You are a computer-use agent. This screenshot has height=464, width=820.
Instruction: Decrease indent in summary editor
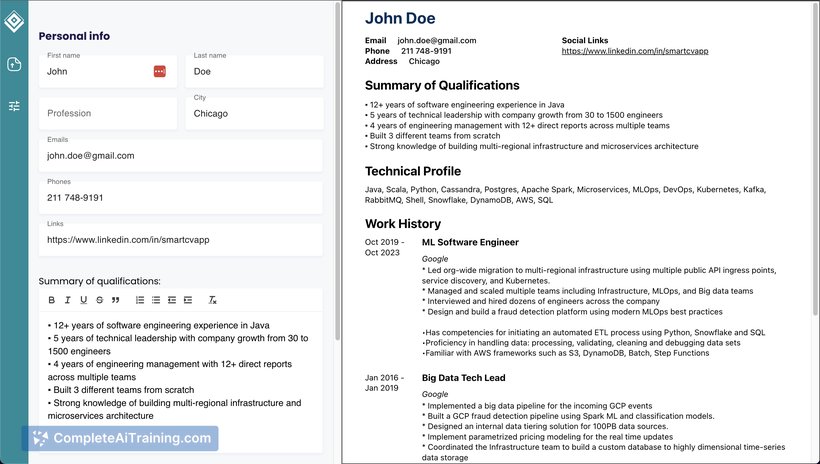[172, 300]
